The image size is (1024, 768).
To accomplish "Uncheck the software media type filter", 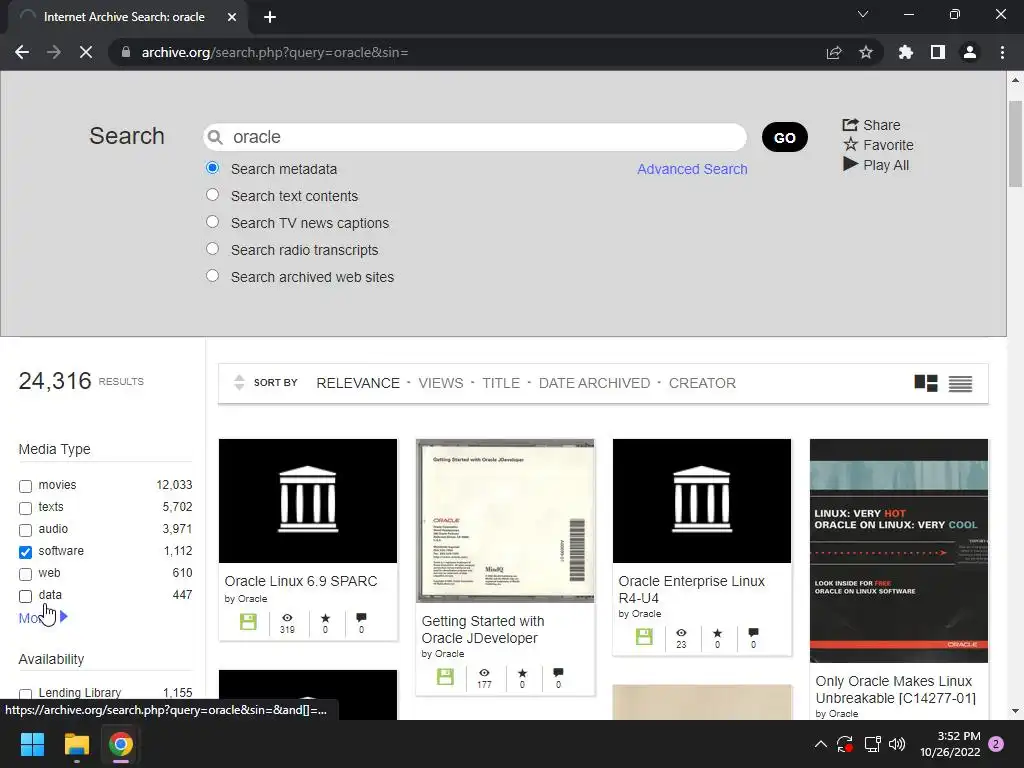I will pyautogui.click(x=25, y=552).
